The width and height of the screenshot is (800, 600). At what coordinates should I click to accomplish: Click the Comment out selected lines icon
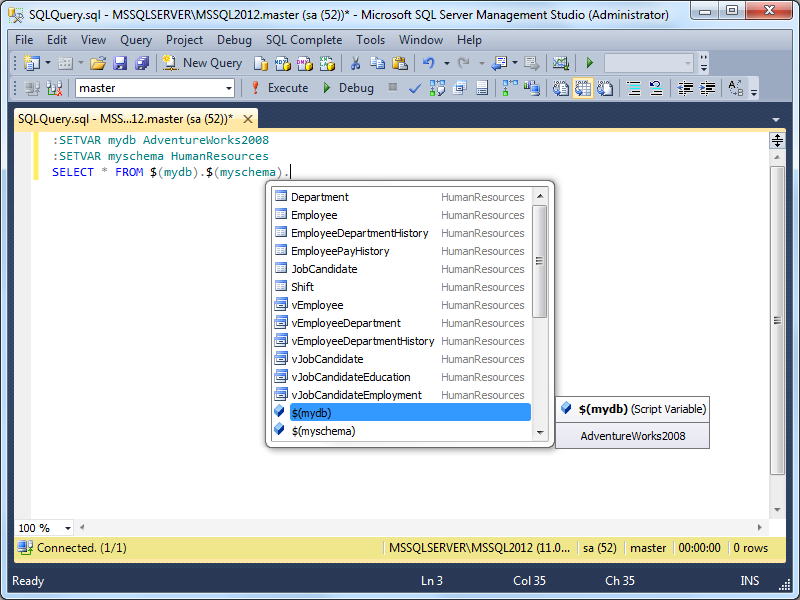[x=634, y=88]
